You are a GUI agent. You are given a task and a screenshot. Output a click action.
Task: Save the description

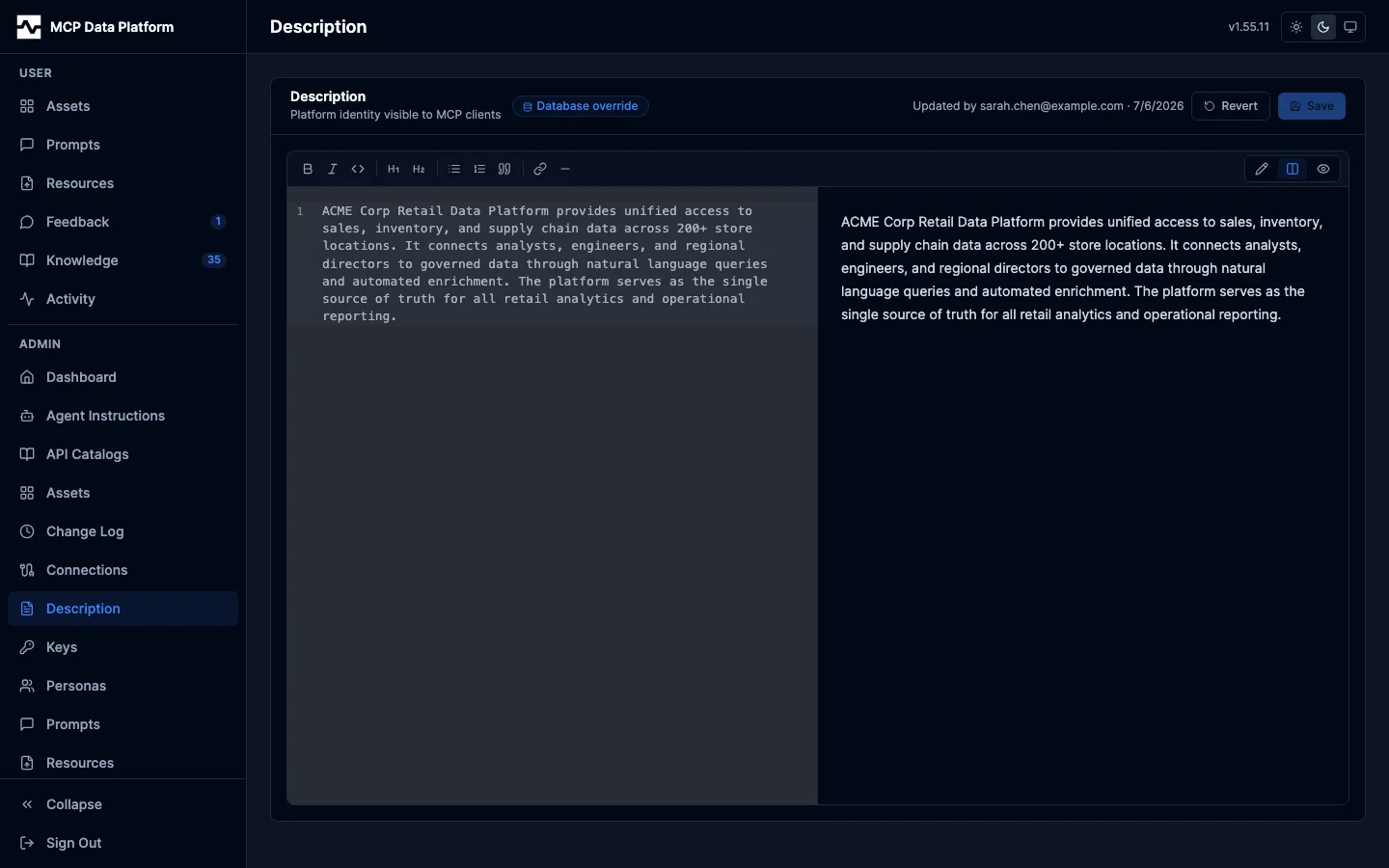(x=1312, y=106)
